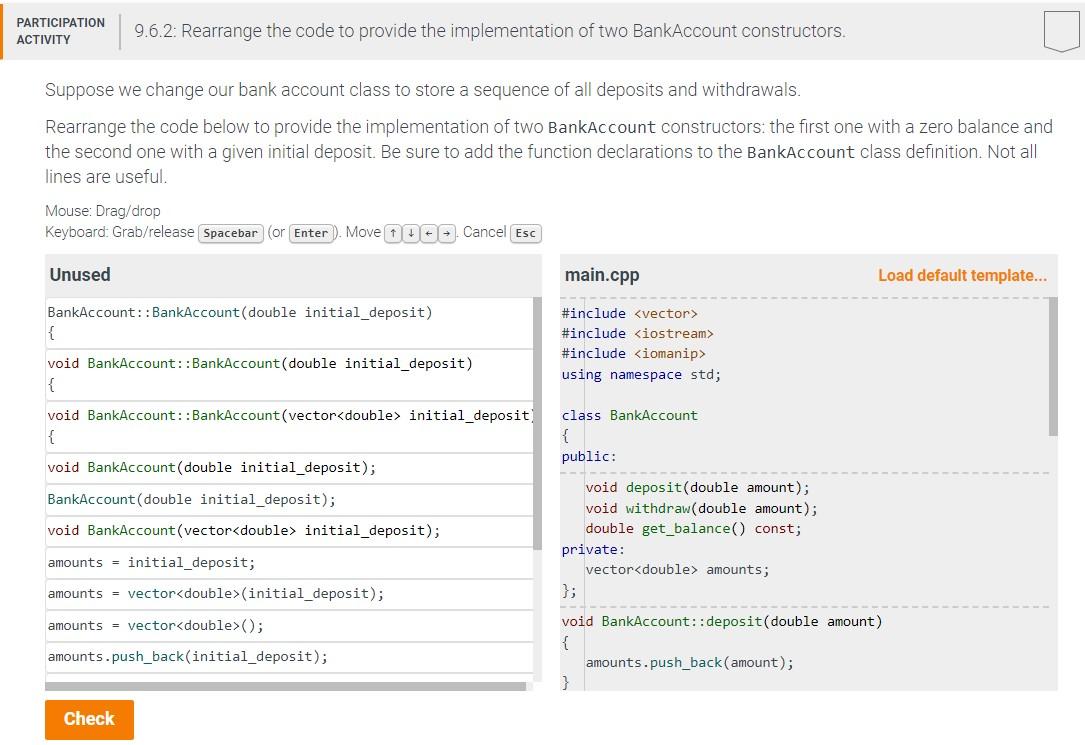Click the 'void deposit(double amount);' code line
This screenshot has width=1085, height=745.
click(697, 487)
